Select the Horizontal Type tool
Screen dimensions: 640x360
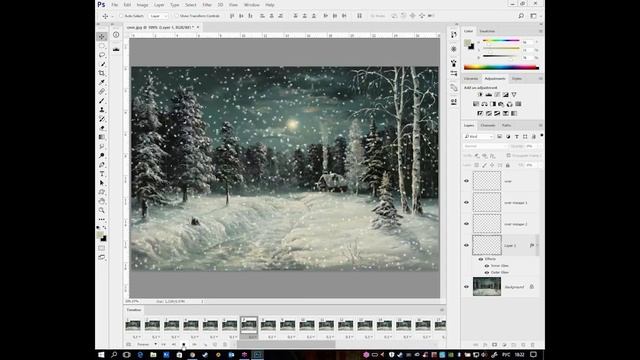pyautogui.click(x=102, y=173)
